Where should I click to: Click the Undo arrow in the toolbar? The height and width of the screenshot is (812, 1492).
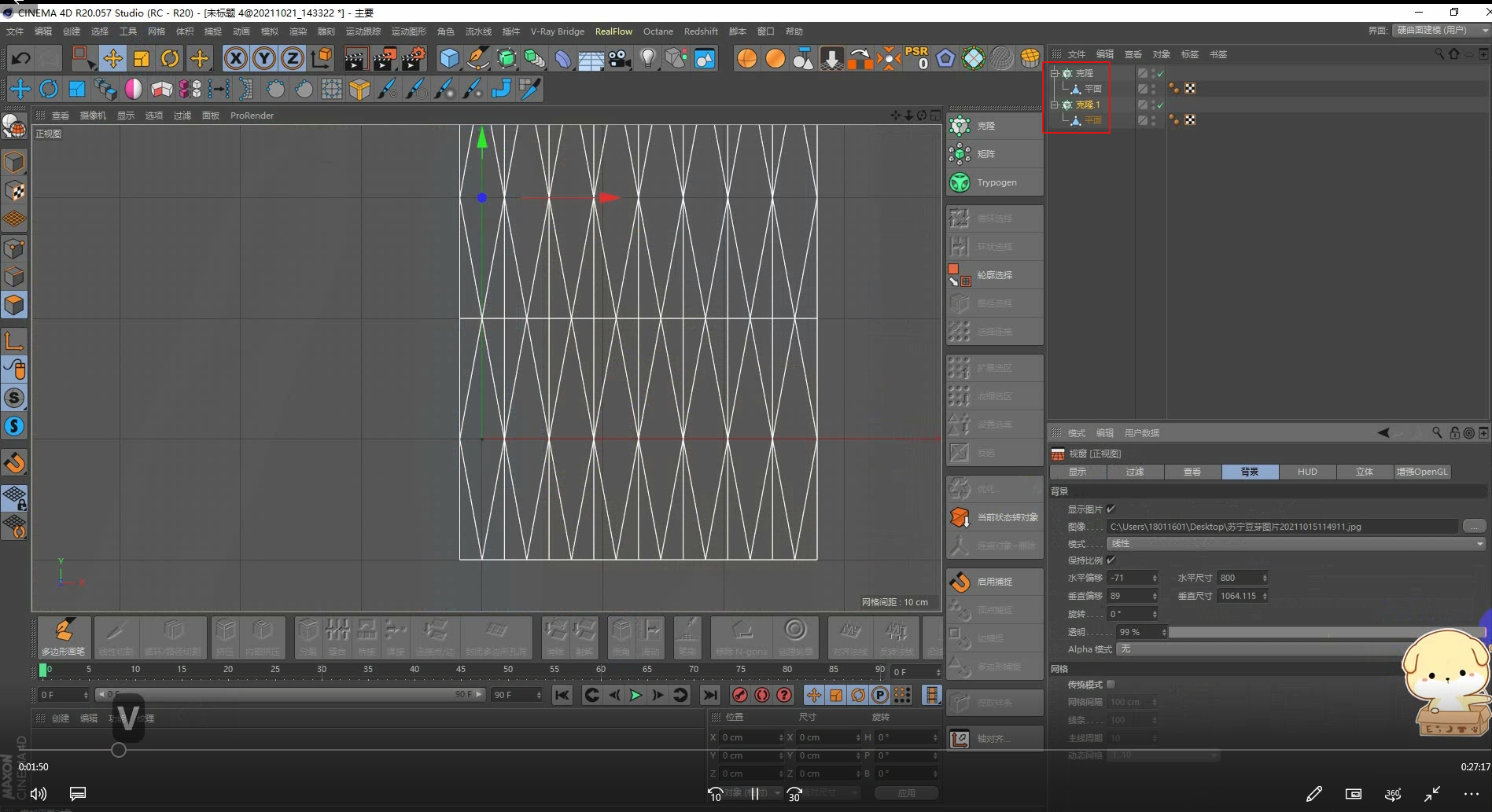(21, 58)
